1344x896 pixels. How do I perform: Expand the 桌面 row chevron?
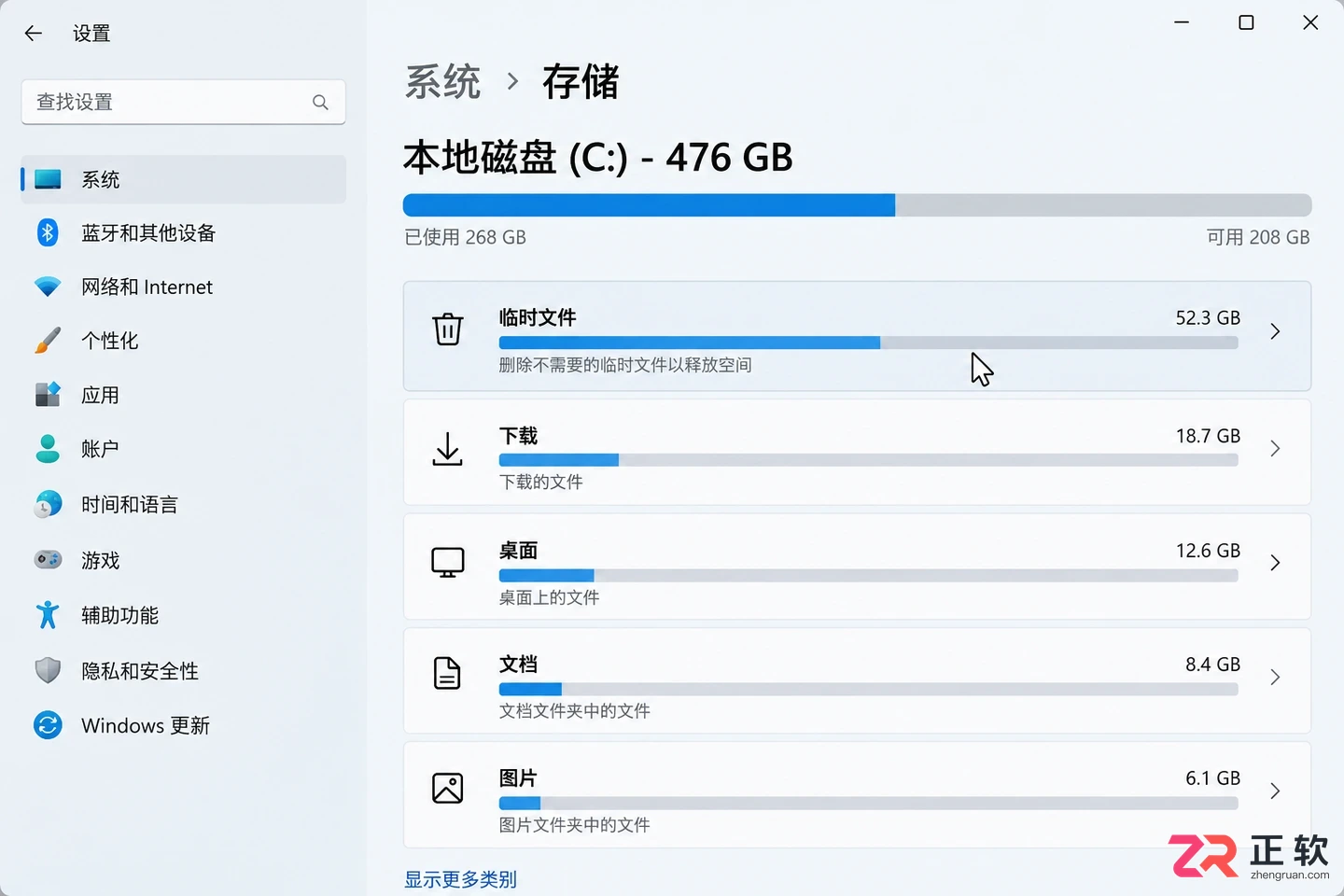click(1275, 563)
